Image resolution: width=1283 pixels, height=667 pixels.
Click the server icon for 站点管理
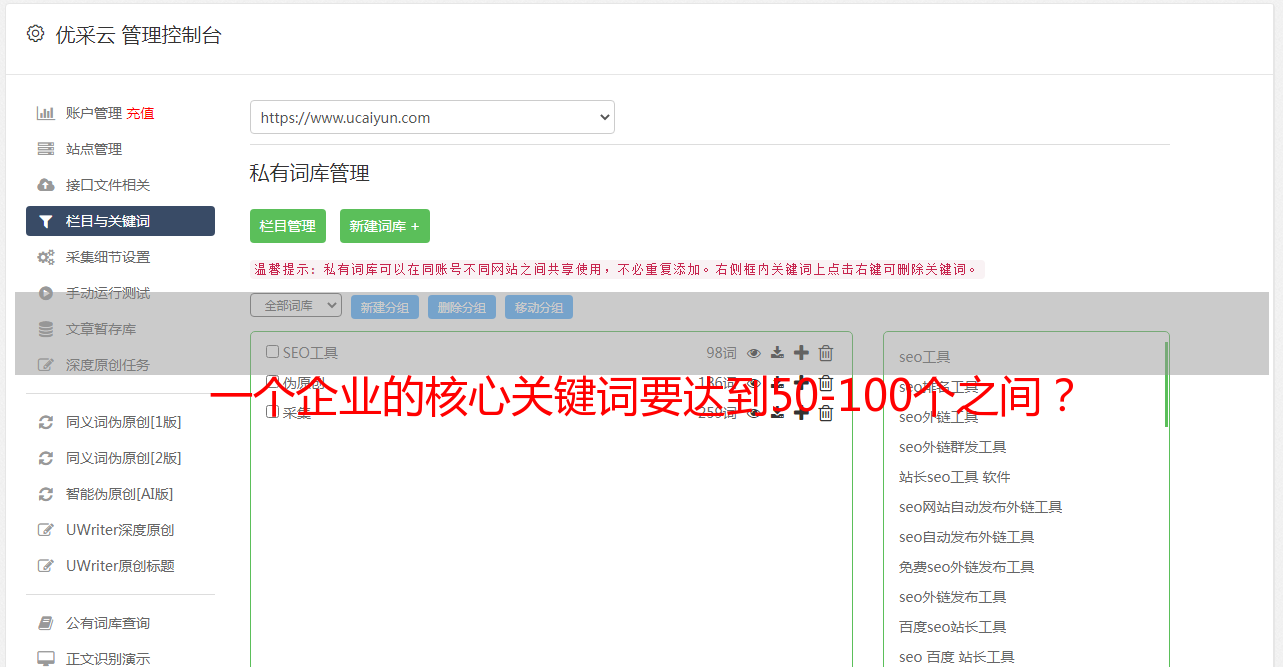click(45, 149)
